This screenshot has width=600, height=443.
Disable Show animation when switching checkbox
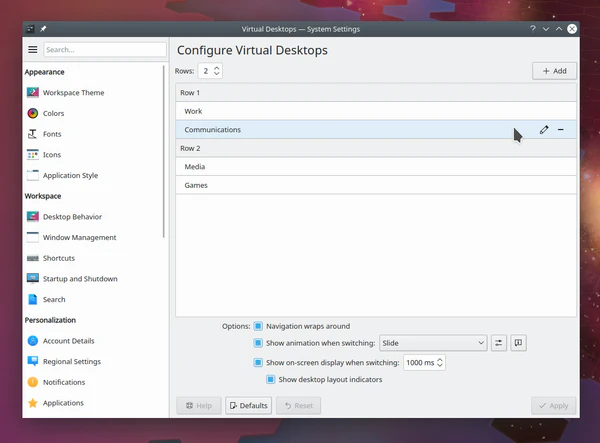258,343
